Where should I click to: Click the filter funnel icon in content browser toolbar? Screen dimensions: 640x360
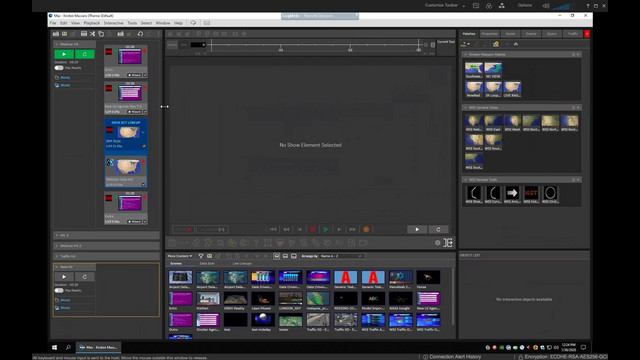click(201, 256)
